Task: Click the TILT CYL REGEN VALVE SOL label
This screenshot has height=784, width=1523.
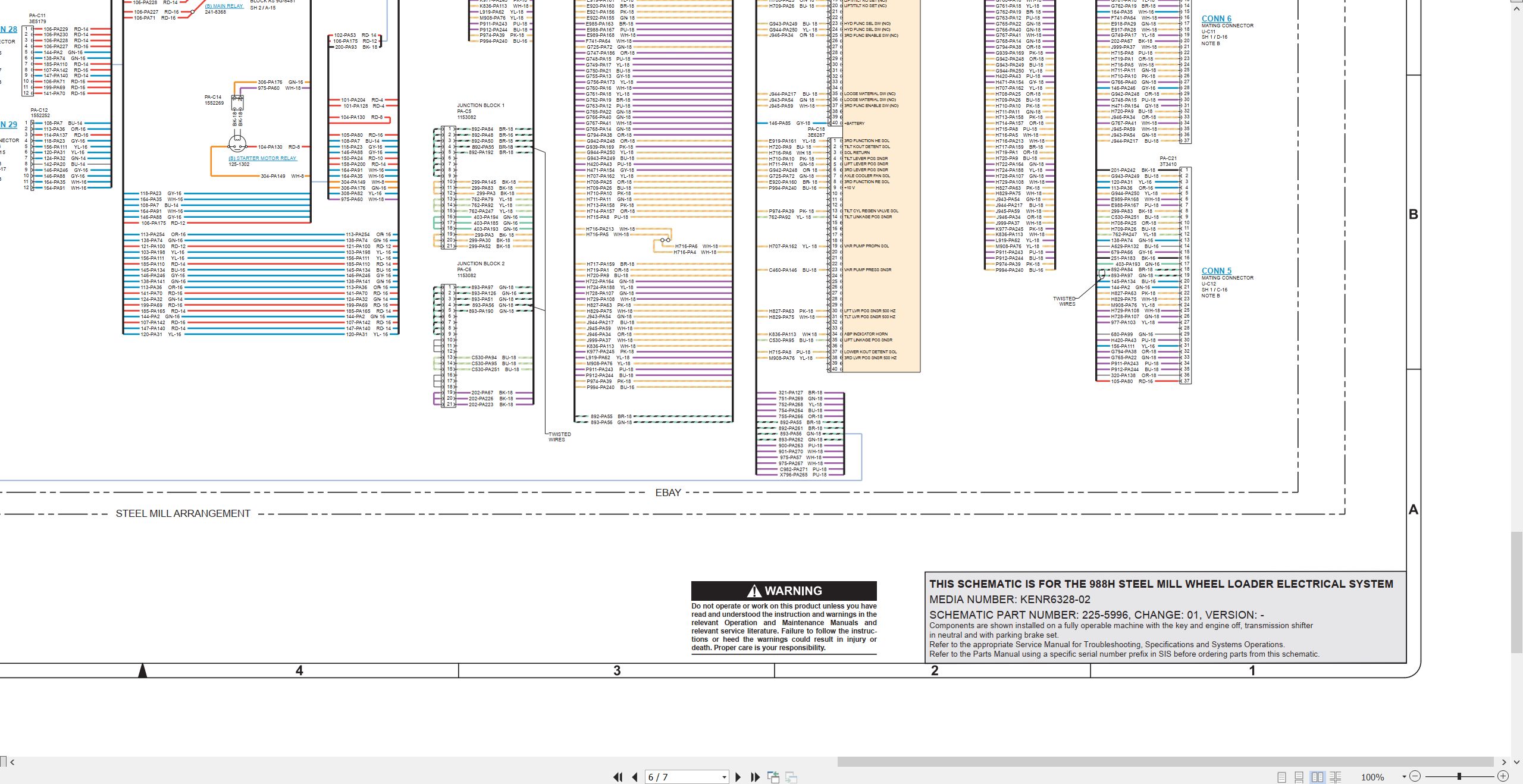Action: tap(871, 211)
